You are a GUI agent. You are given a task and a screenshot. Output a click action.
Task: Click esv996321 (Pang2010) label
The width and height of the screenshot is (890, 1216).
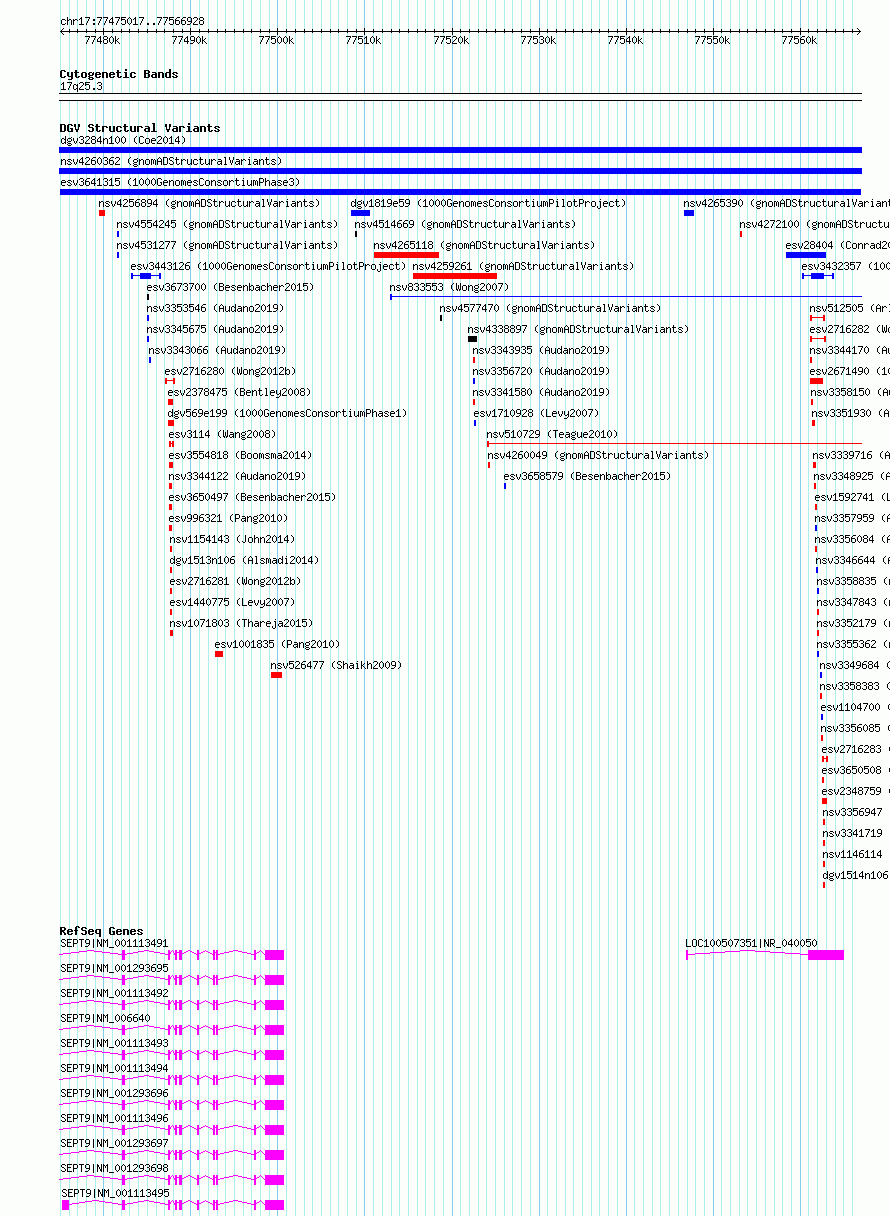point(228,518)
